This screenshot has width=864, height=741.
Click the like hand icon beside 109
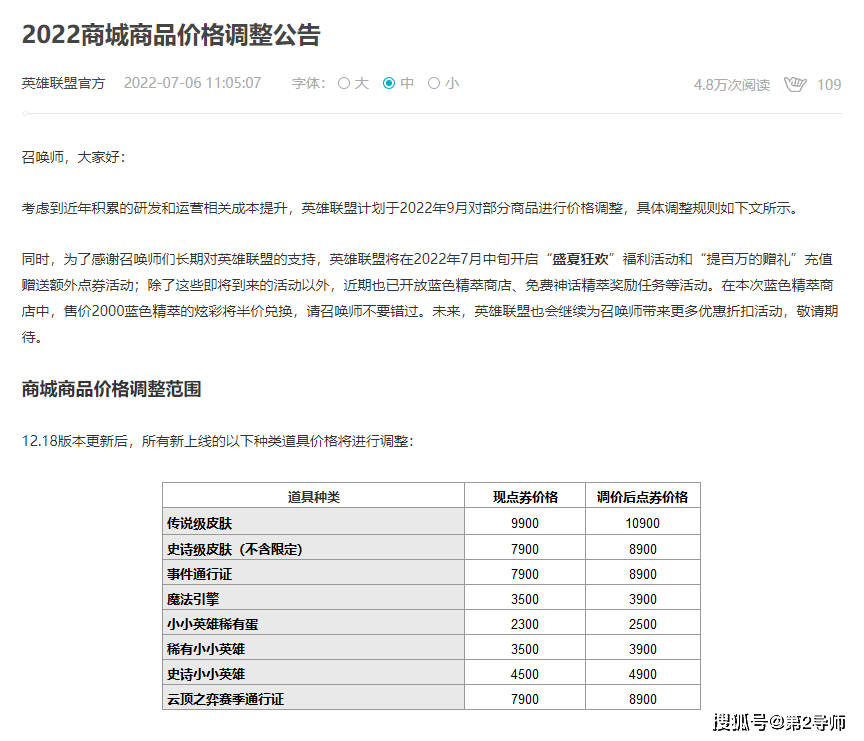795,84
